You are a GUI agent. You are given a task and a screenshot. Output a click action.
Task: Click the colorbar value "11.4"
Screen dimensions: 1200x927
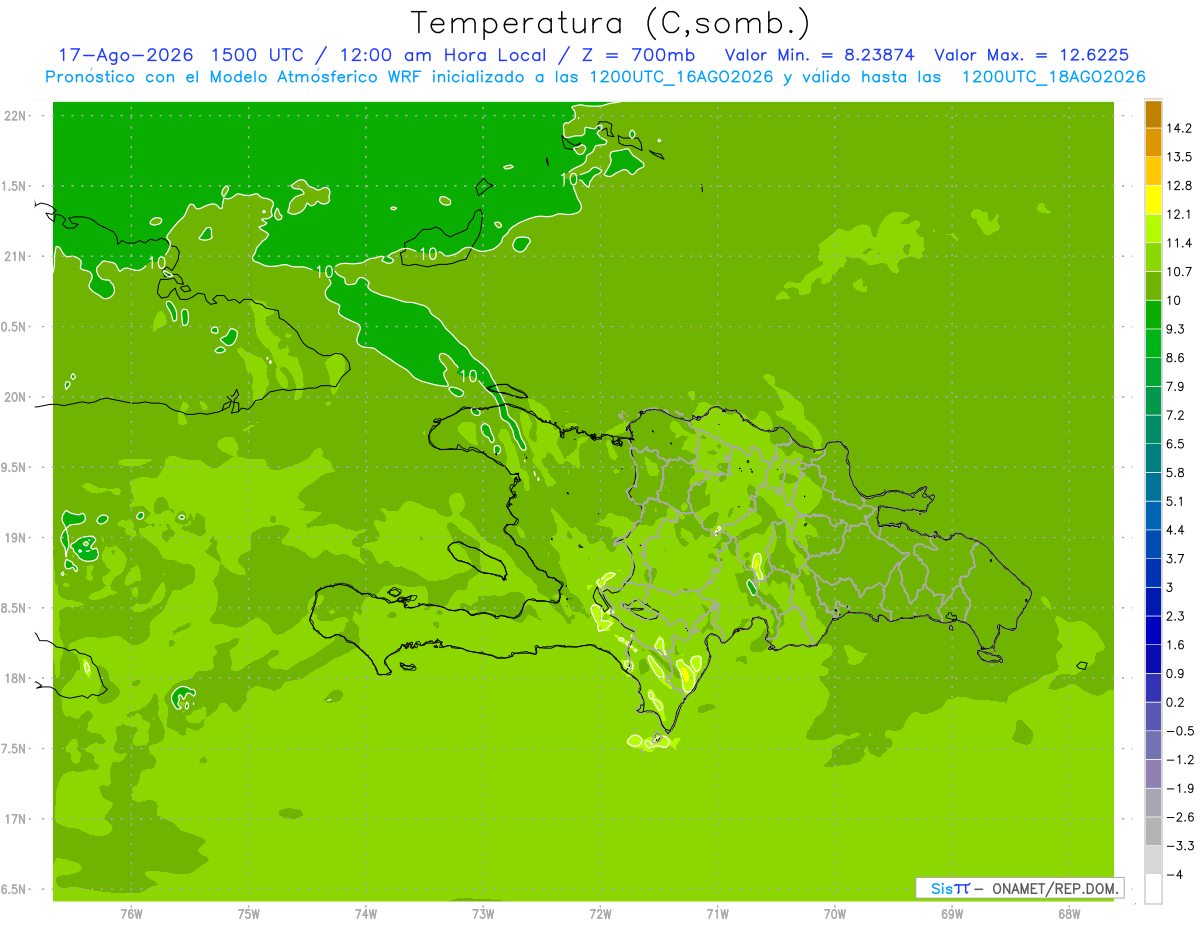click(1179, 243)
